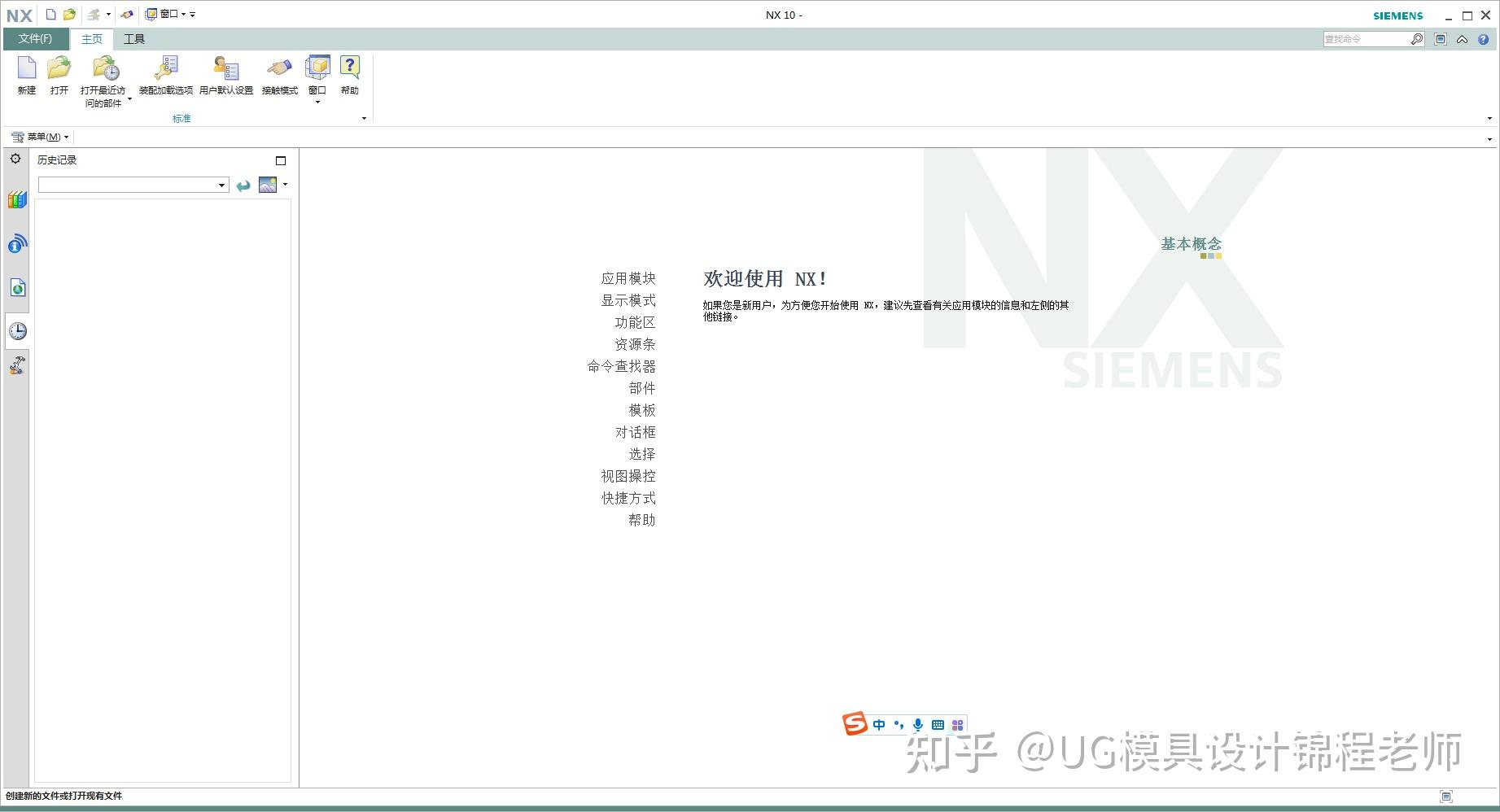Open the 对话框 link

click(x=635, y=432)
